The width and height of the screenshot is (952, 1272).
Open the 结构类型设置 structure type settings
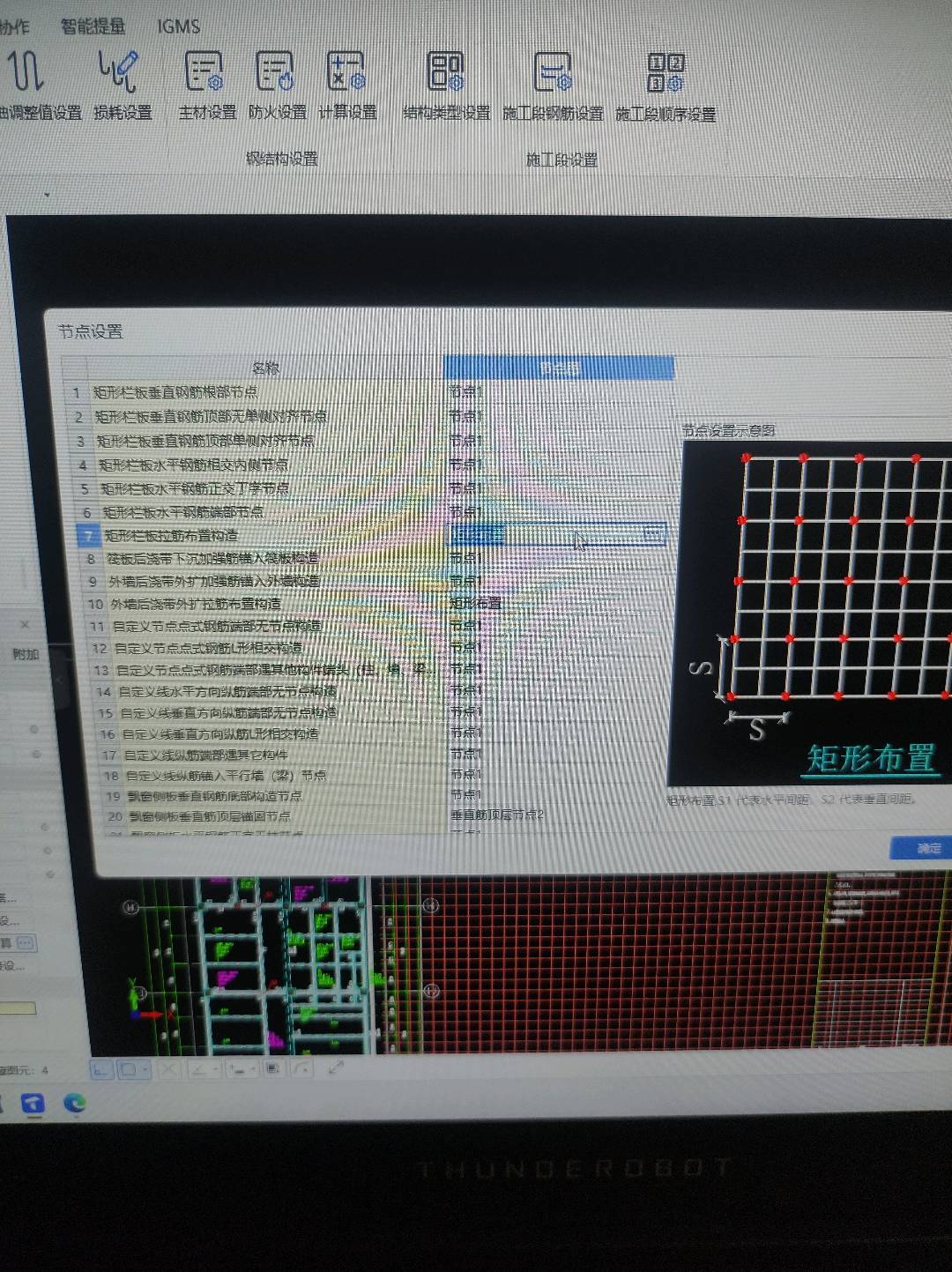(x=446, y=85)
